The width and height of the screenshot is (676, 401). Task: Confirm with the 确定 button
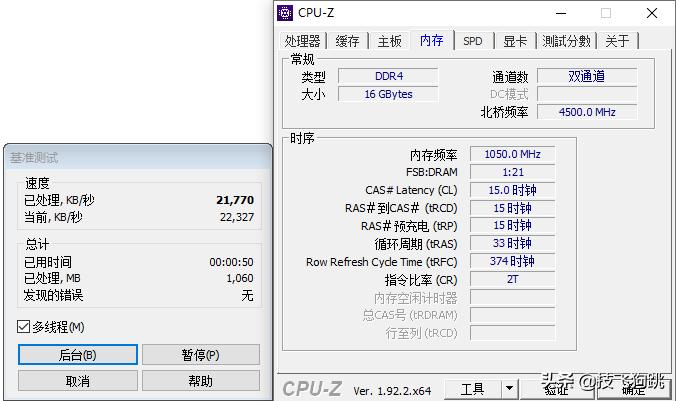pos(634,390)
